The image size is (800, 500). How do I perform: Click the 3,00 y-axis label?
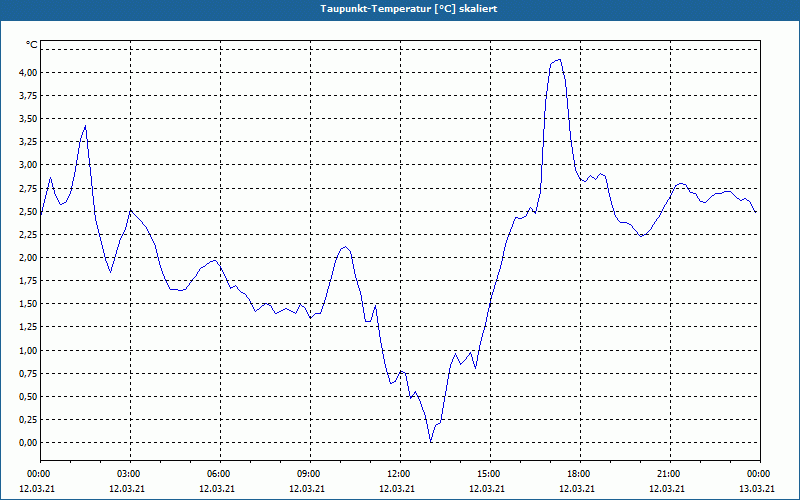tap(28, 165)
